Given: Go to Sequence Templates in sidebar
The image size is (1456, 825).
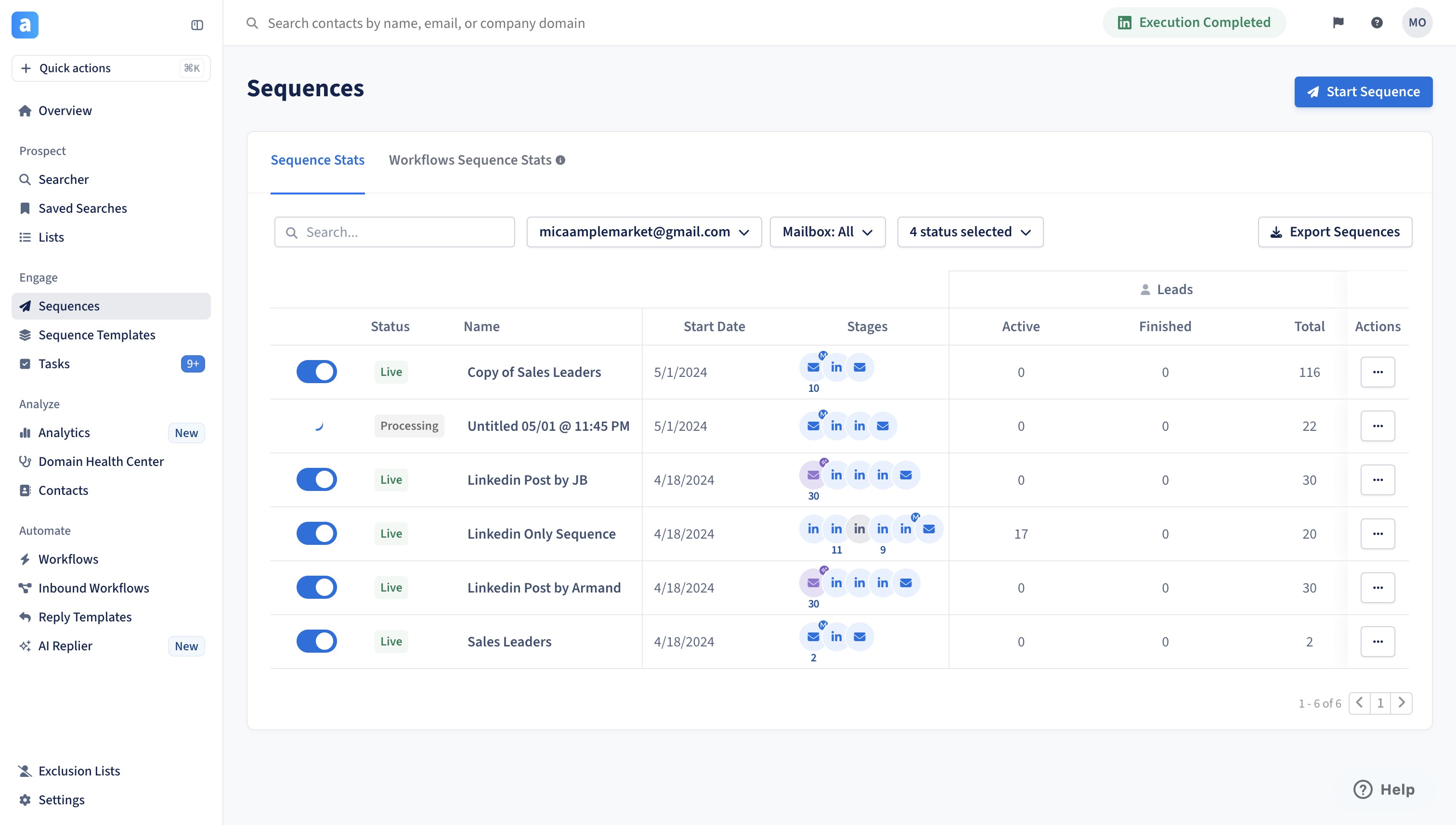Looking at the screenshot, I should (x=97, y=335).
